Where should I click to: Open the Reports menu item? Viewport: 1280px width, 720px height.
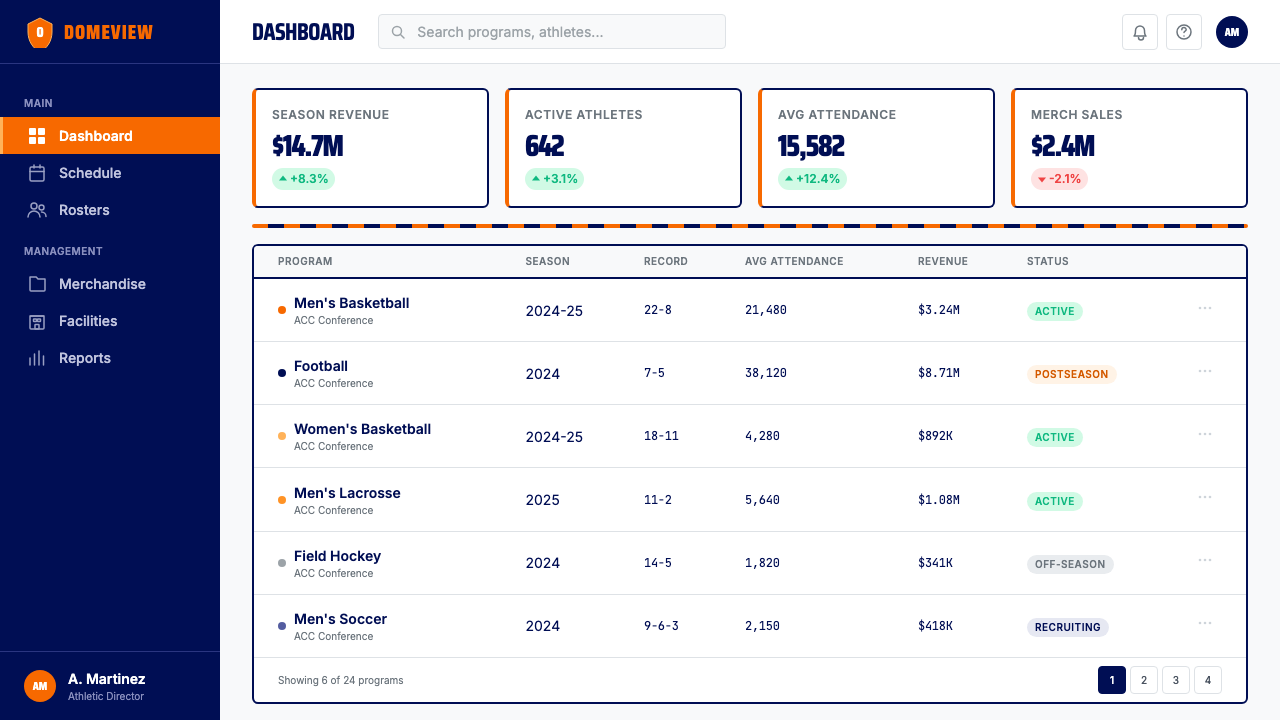110,358
